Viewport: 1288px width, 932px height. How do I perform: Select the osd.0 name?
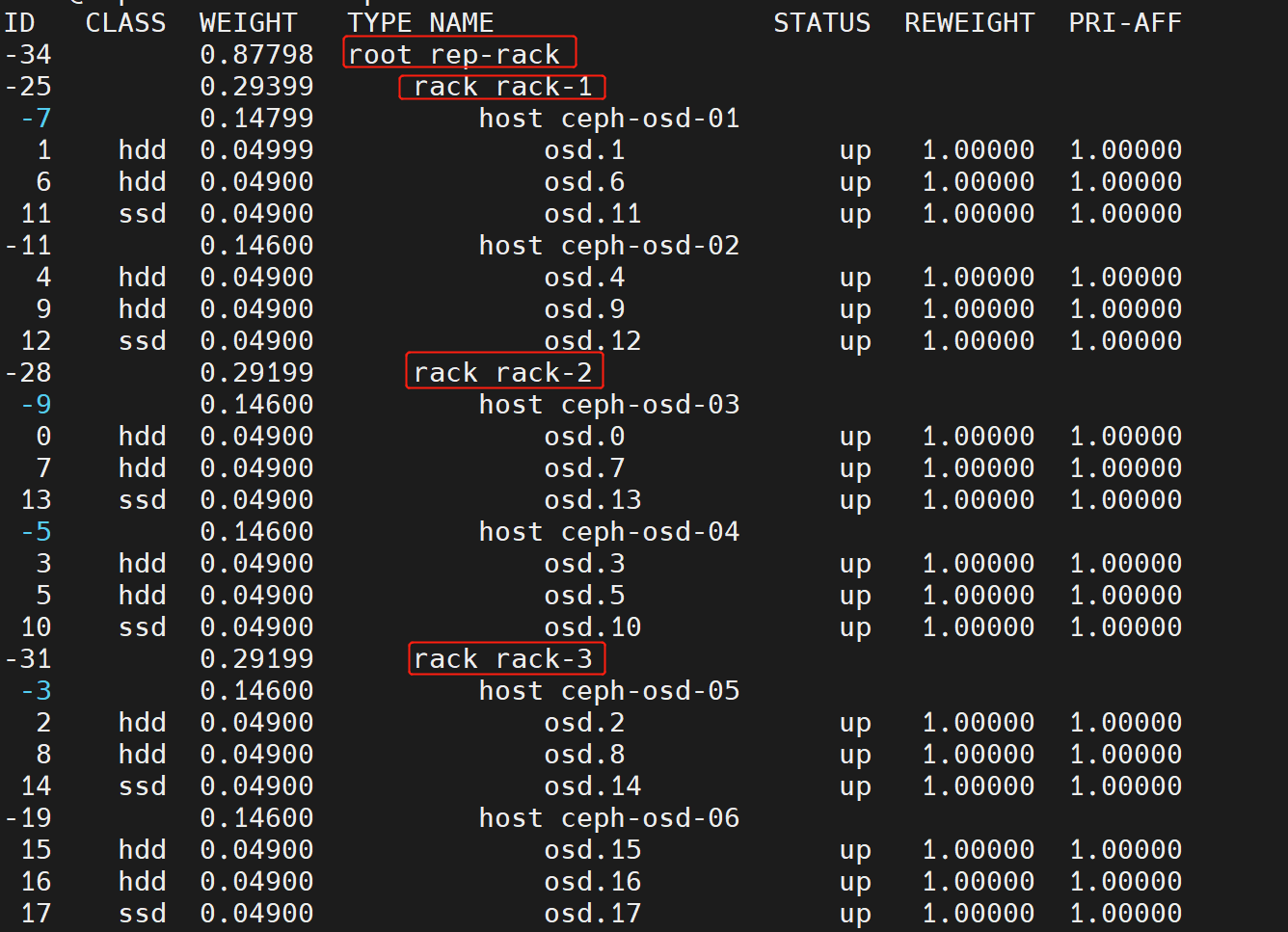(584, 437)
